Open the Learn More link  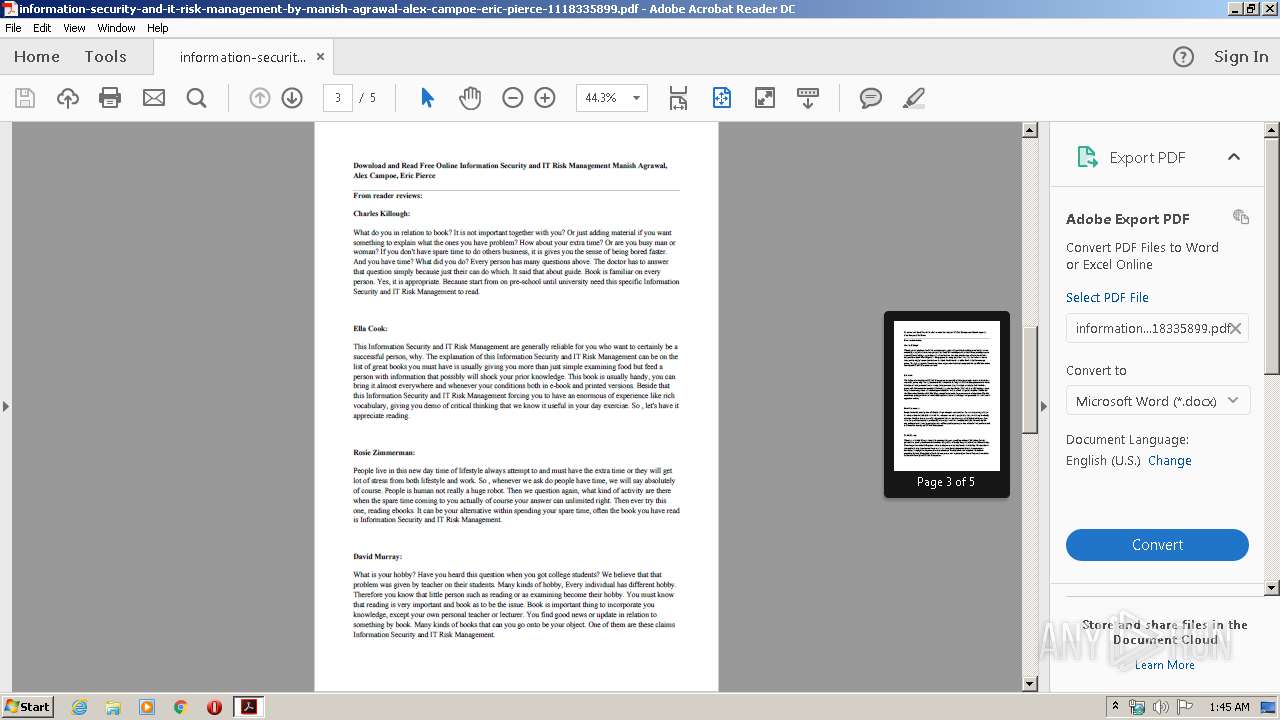[x=1165, y=665]
